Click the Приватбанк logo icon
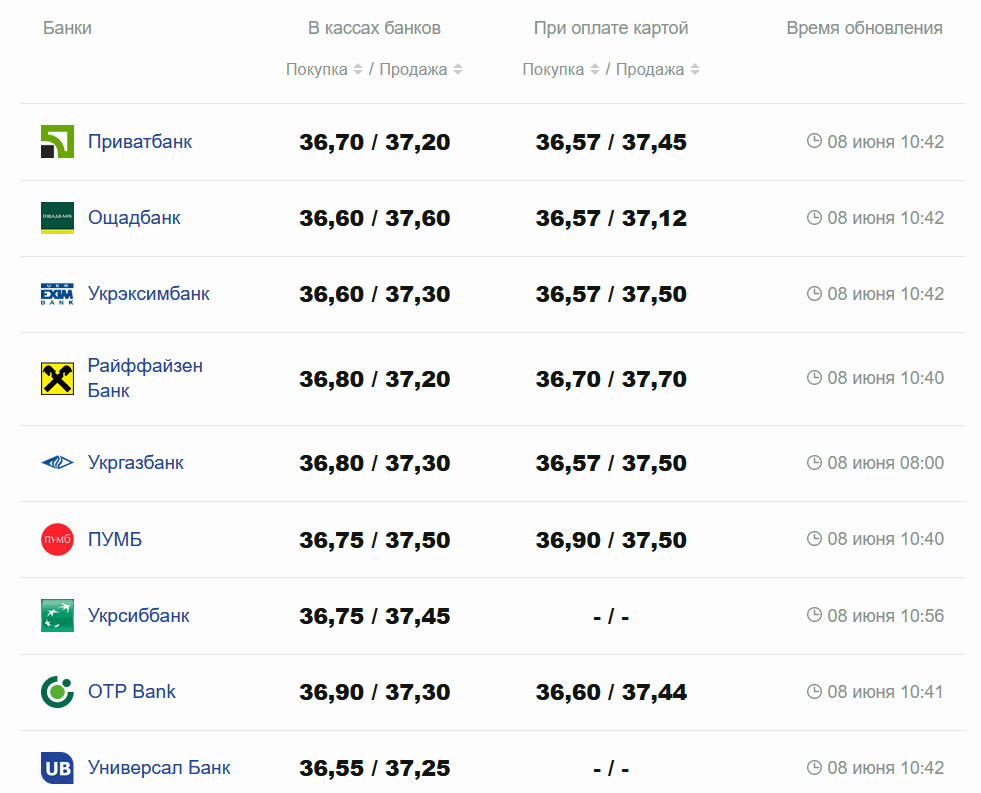 point(57,142)
